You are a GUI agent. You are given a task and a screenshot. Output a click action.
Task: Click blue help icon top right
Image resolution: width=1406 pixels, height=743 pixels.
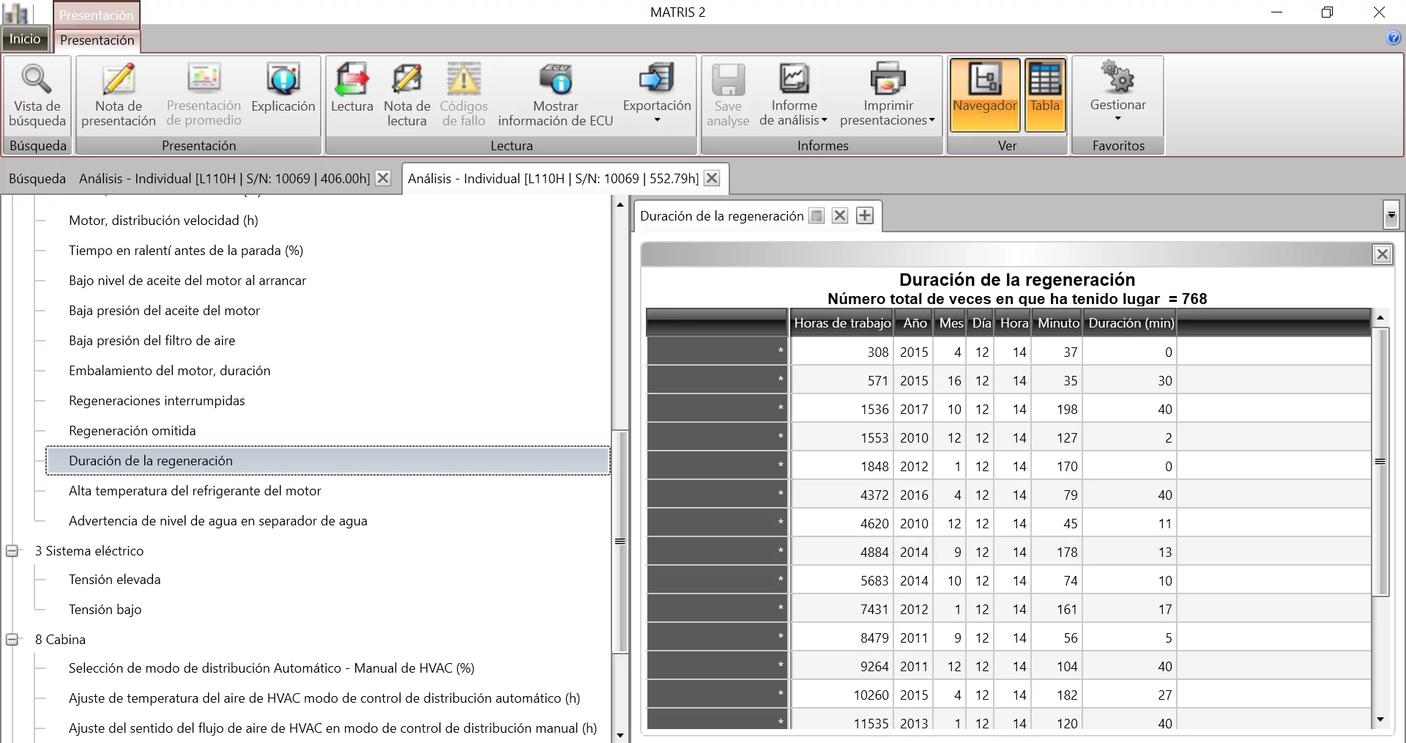[1394, 39]
